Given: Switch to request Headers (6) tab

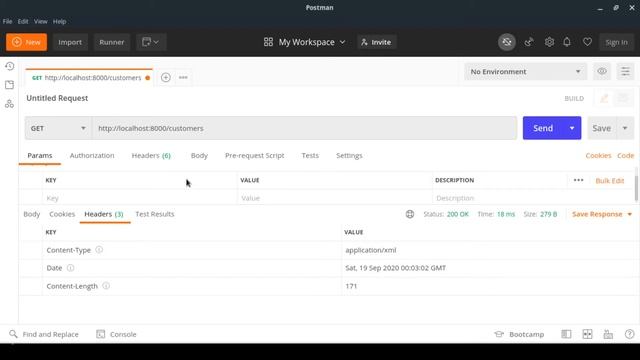Looking at the screenshot, I should (151, 156).
